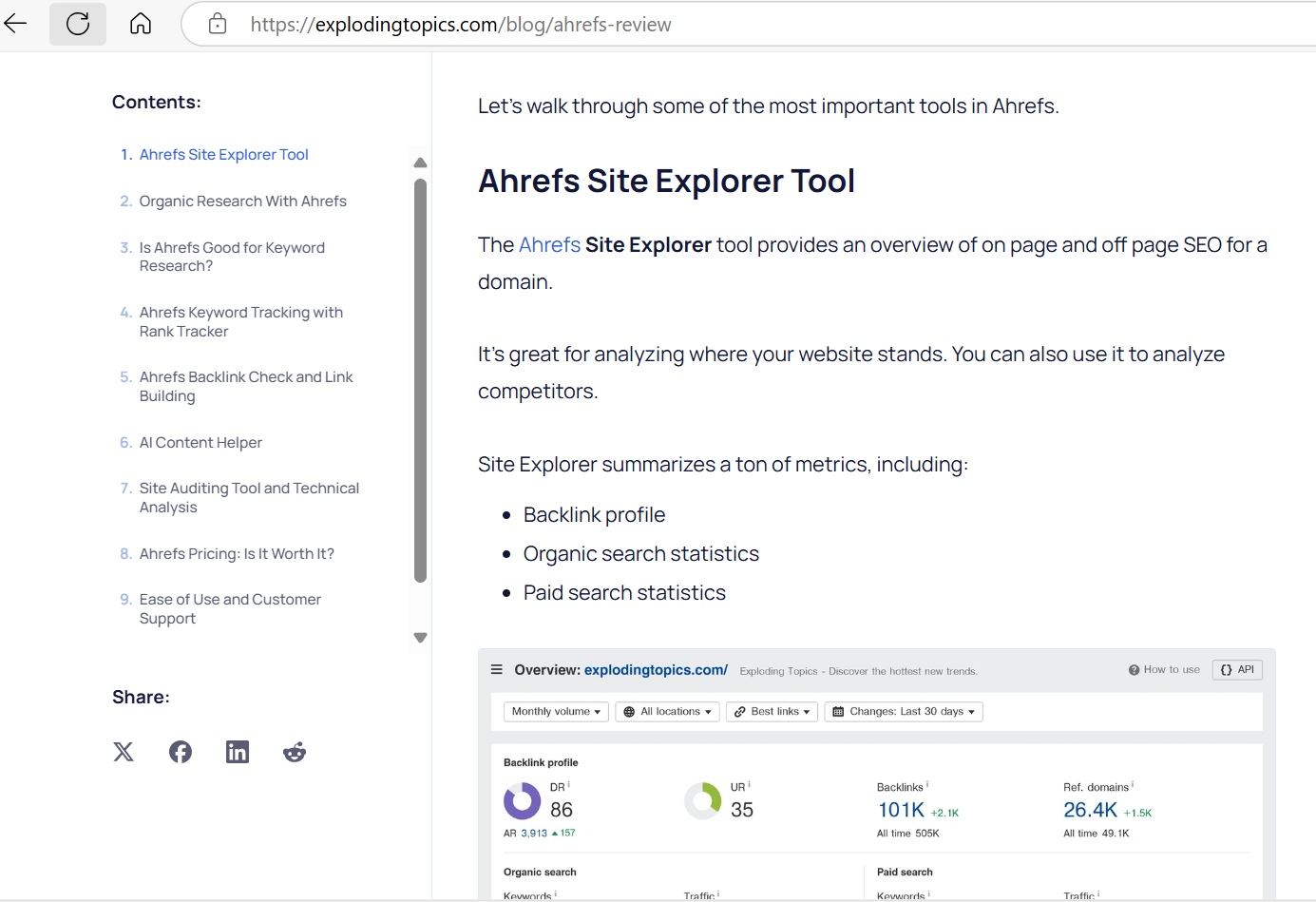The width and height of the screenshot is (1316, 902).
Task: Open the Monthly volume dropdown
Action: coord(556,711)
